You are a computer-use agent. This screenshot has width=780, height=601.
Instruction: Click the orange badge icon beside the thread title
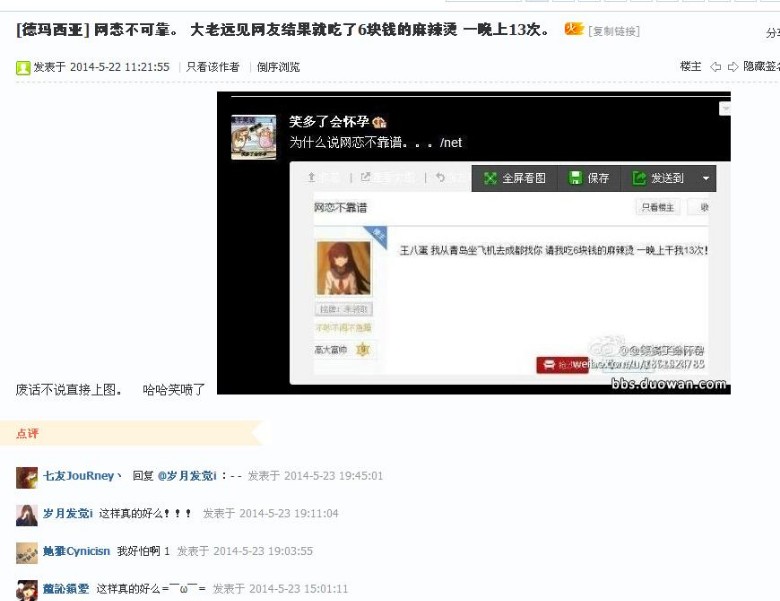click(x=574, y=29)
